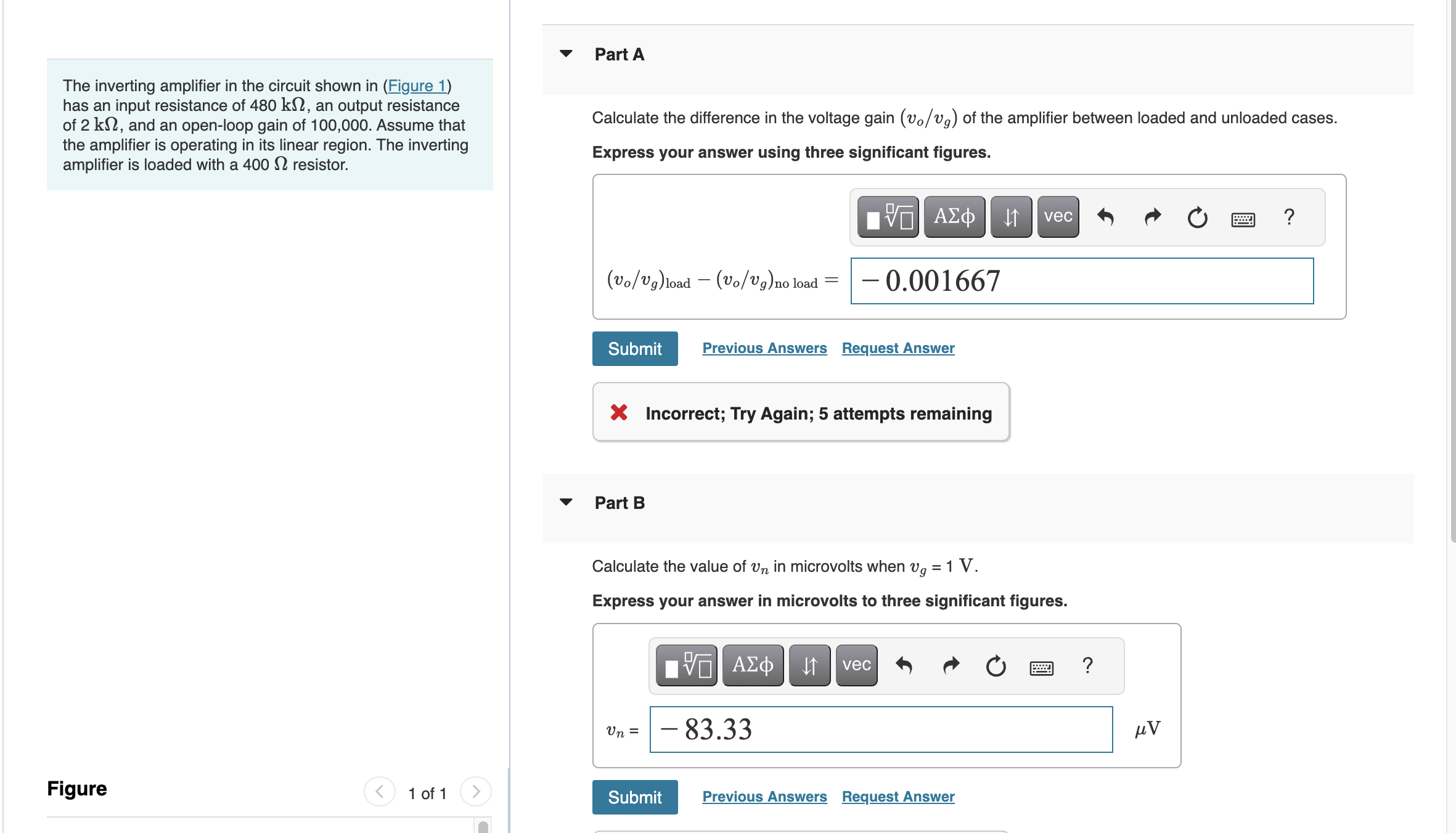1456x833 pixels.
Task: Open Greek symbols palette in Part A
Action: click(954, 217)
